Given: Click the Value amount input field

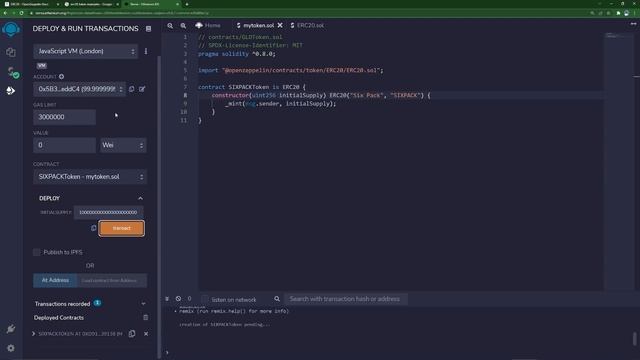Looking at the screenshot, I should tap(64, 145).
